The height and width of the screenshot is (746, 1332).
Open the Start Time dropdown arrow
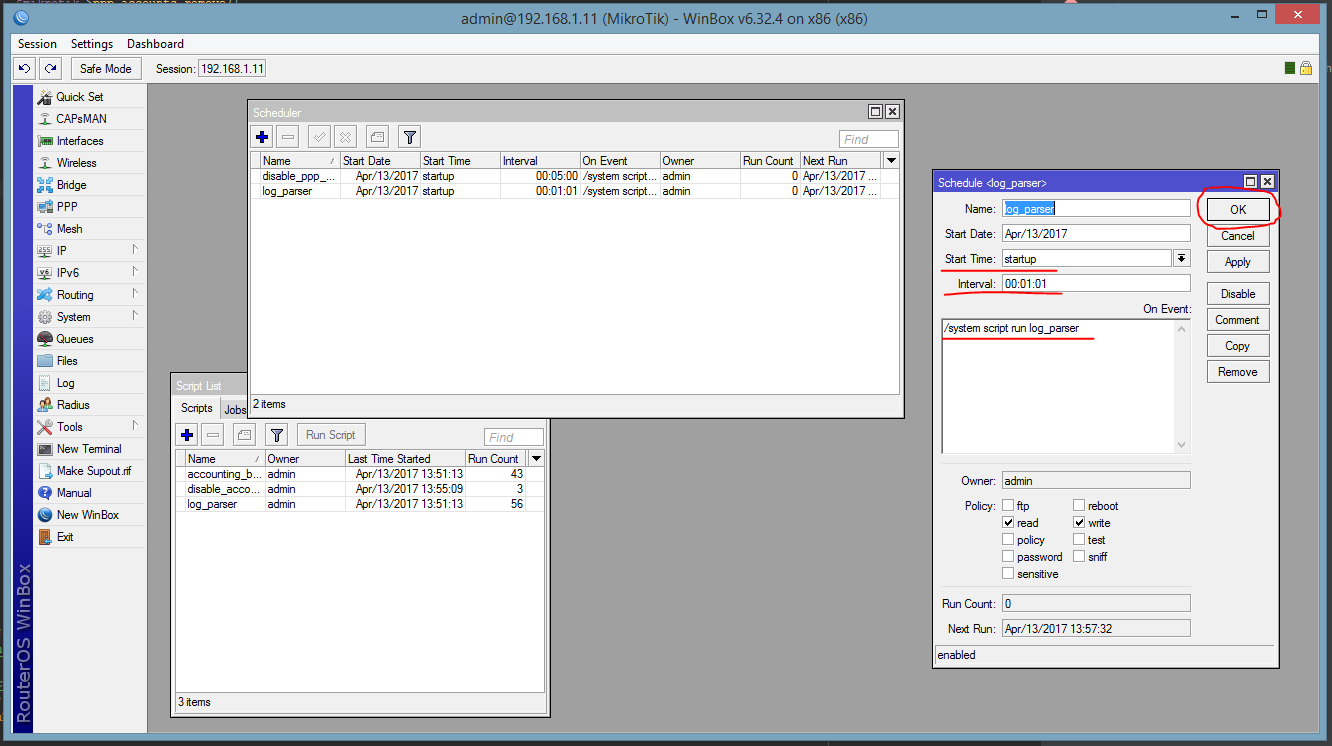1181,258
